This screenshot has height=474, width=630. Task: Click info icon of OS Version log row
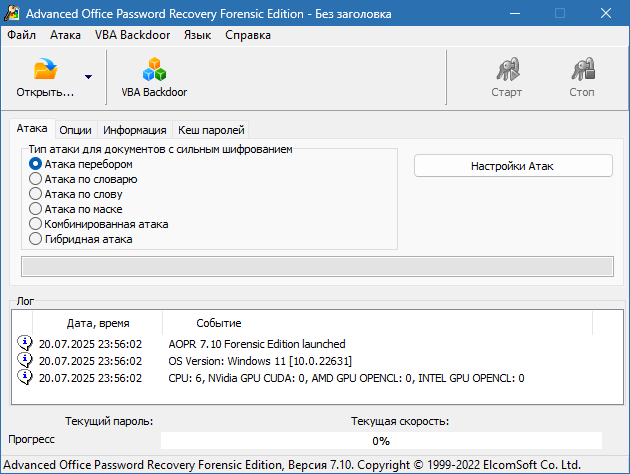(25, 360)
